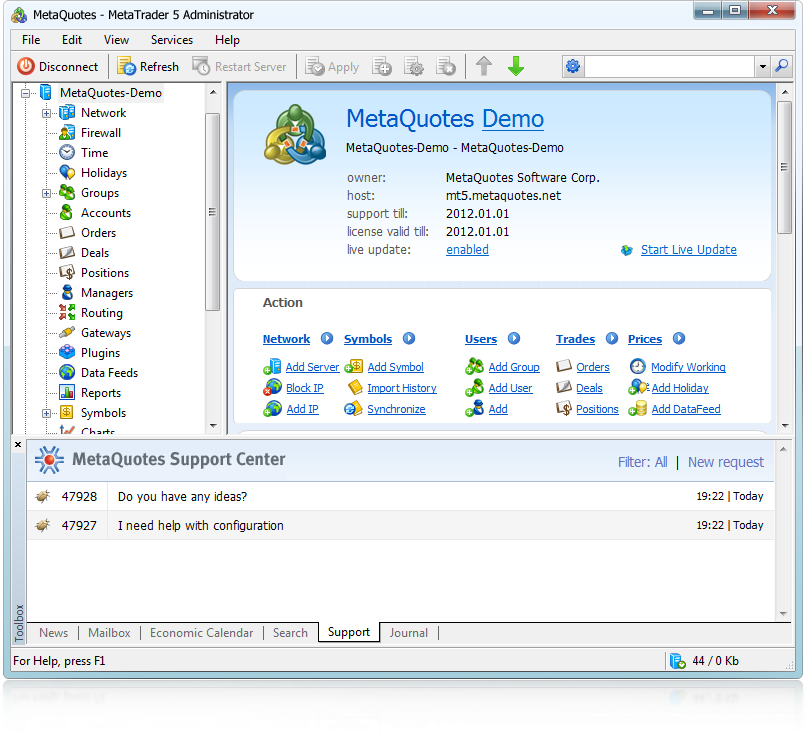Select Firewall in the navigation tree

coord(101,133)
